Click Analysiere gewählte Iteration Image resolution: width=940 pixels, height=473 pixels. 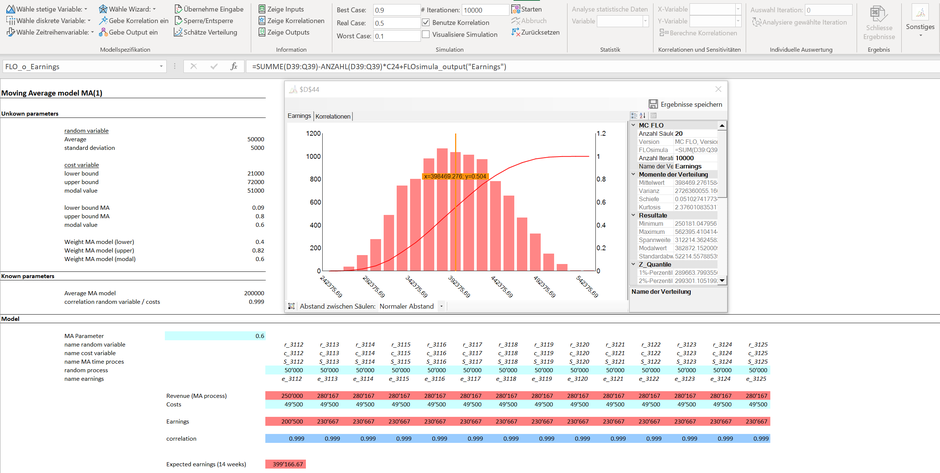(800, 22)
